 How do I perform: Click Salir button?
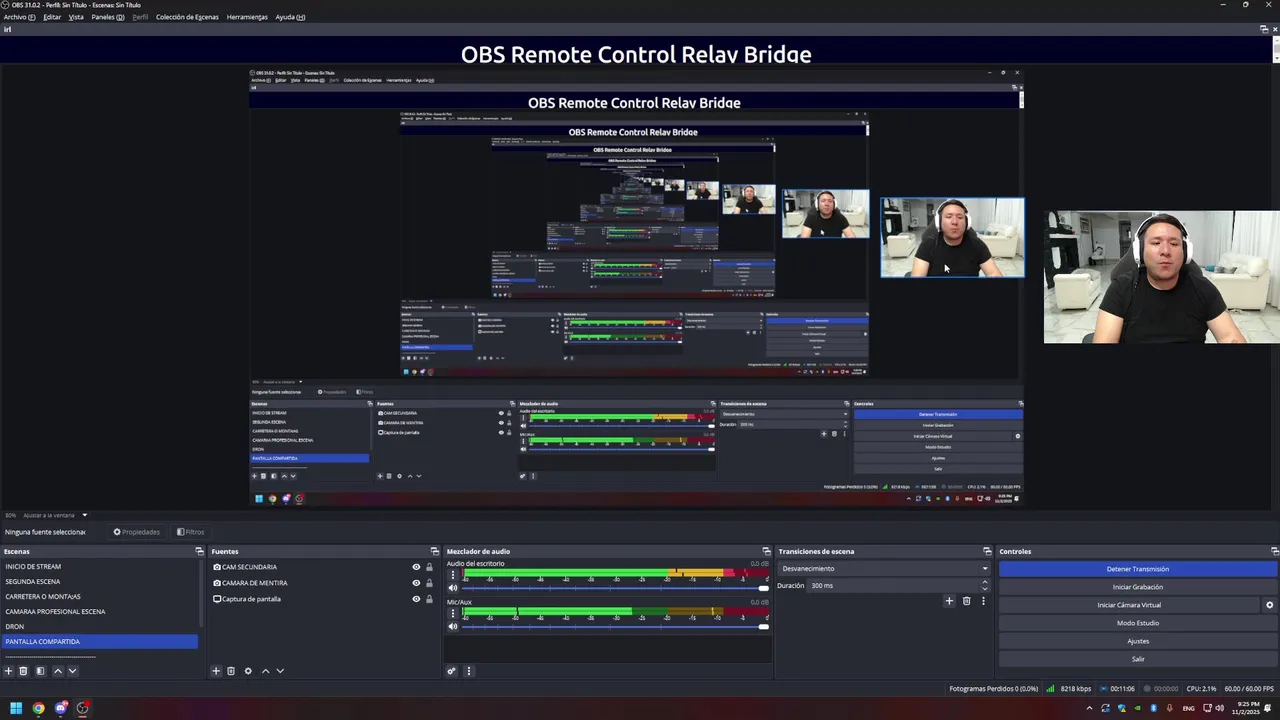(1138, 659)
